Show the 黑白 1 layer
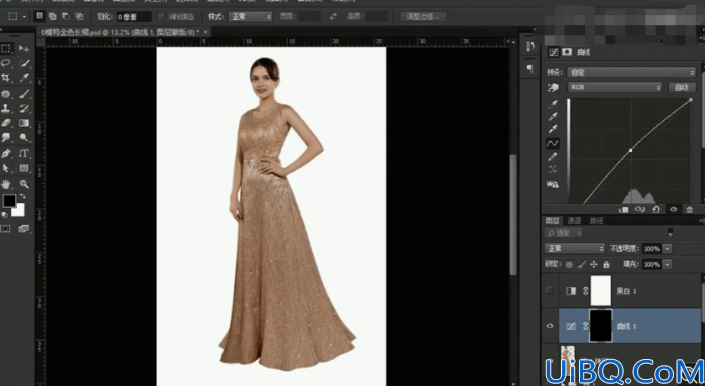The image size is (705, 386). (x=550, y=291)
